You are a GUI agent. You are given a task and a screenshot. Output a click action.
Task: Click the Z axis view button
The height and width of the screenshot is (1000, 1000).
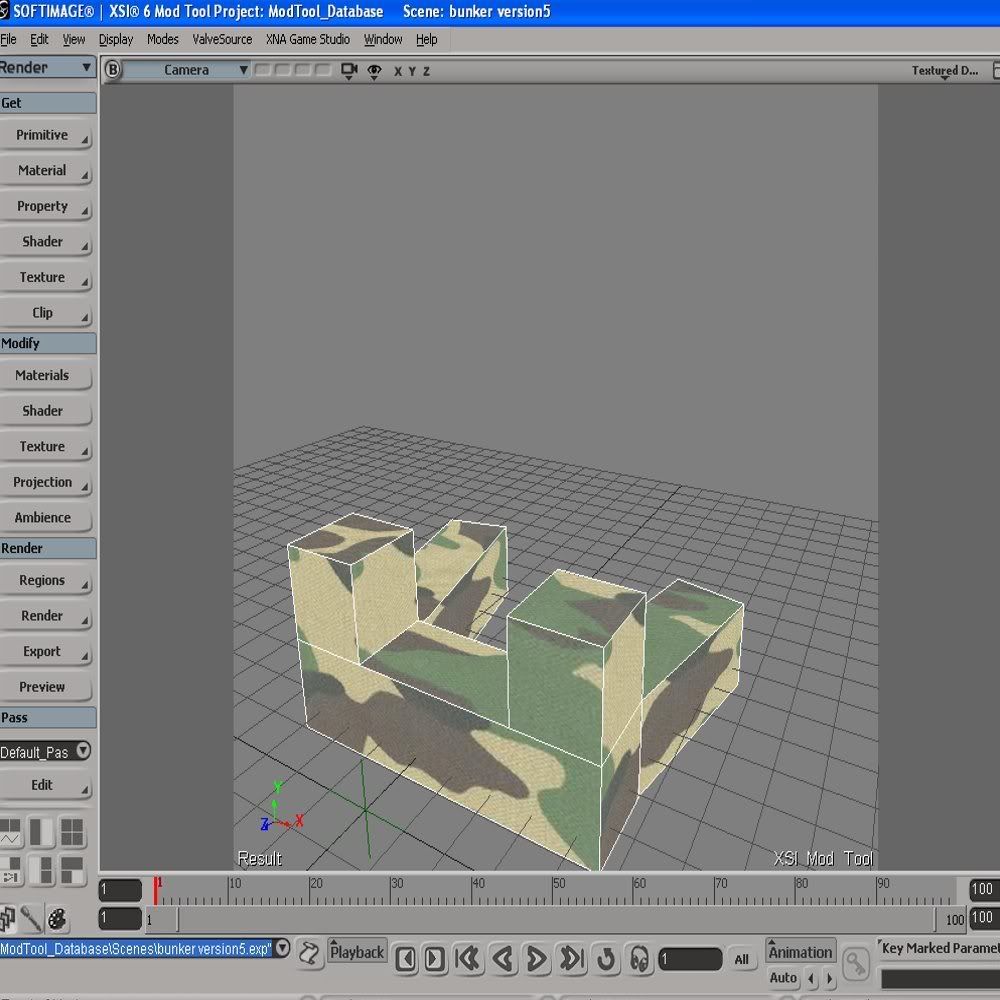click(x=426, y=71)
